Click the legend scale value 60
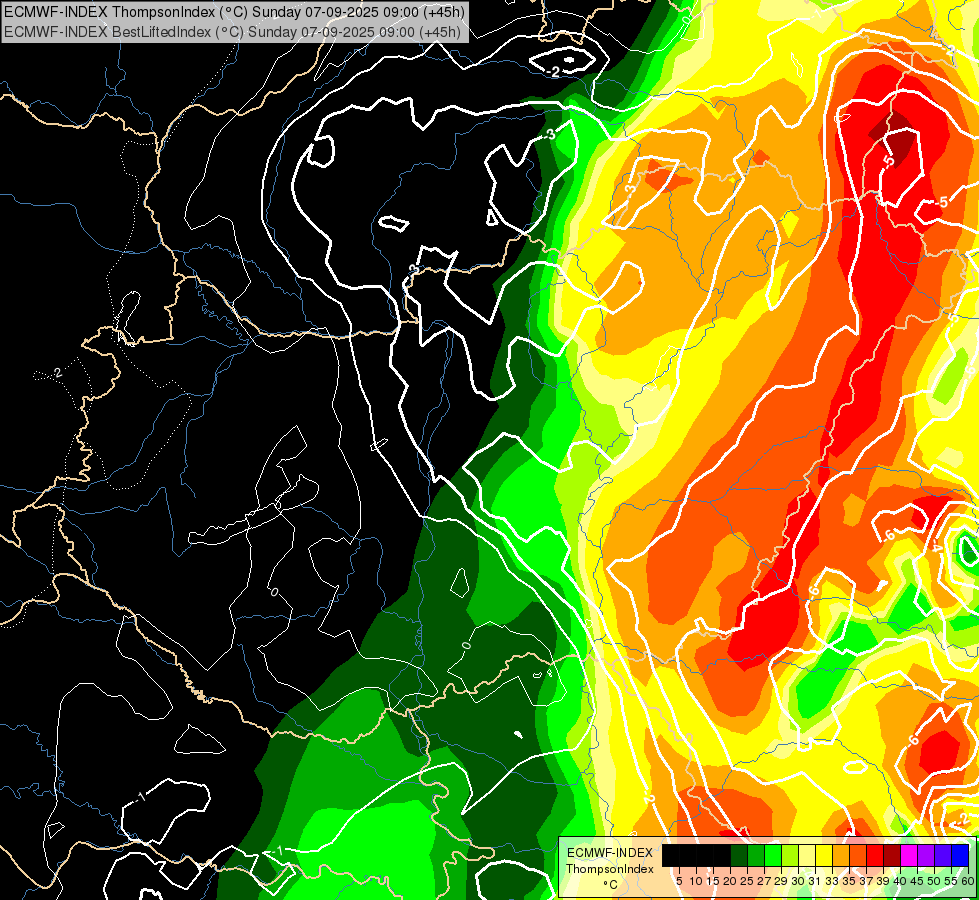 coord(968,881)
